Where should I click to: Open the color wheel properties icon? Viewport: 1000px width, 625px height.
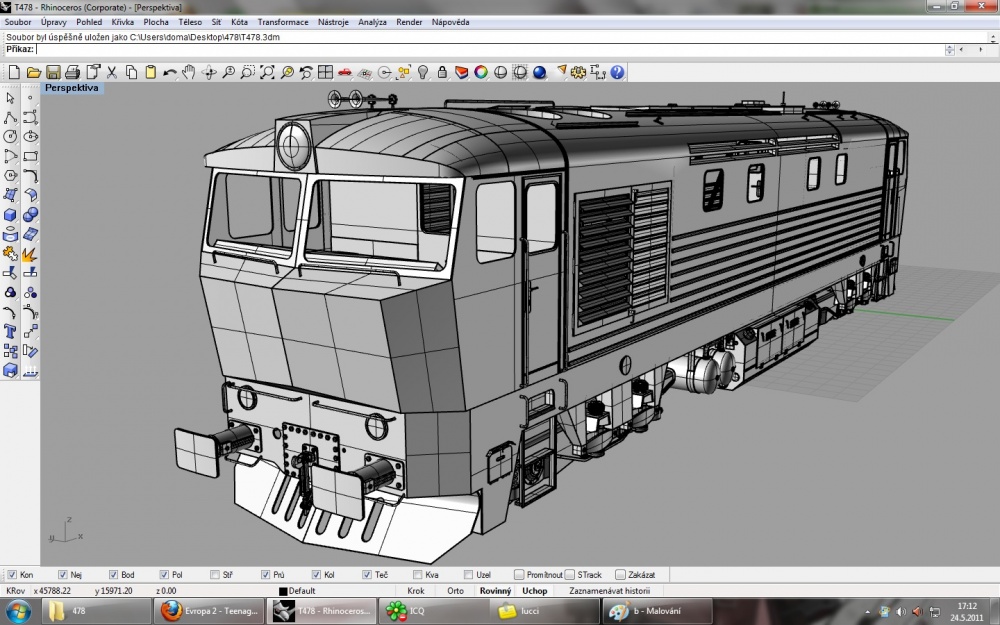481,72
